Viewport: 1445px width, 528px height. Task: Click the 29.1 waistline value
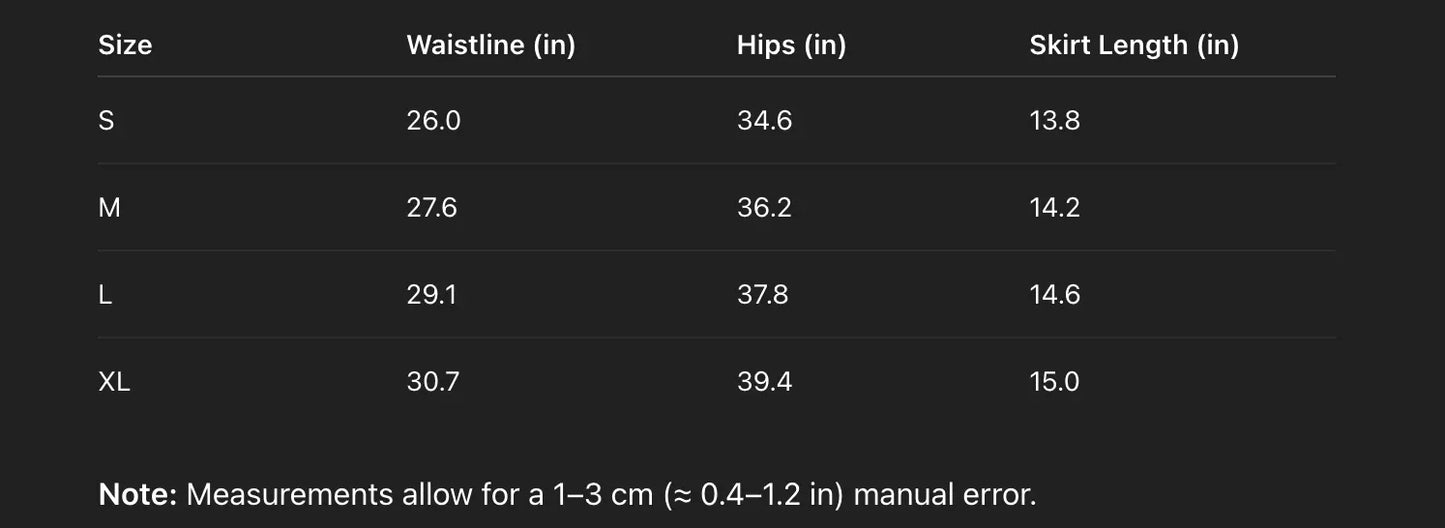pos(431,295)
